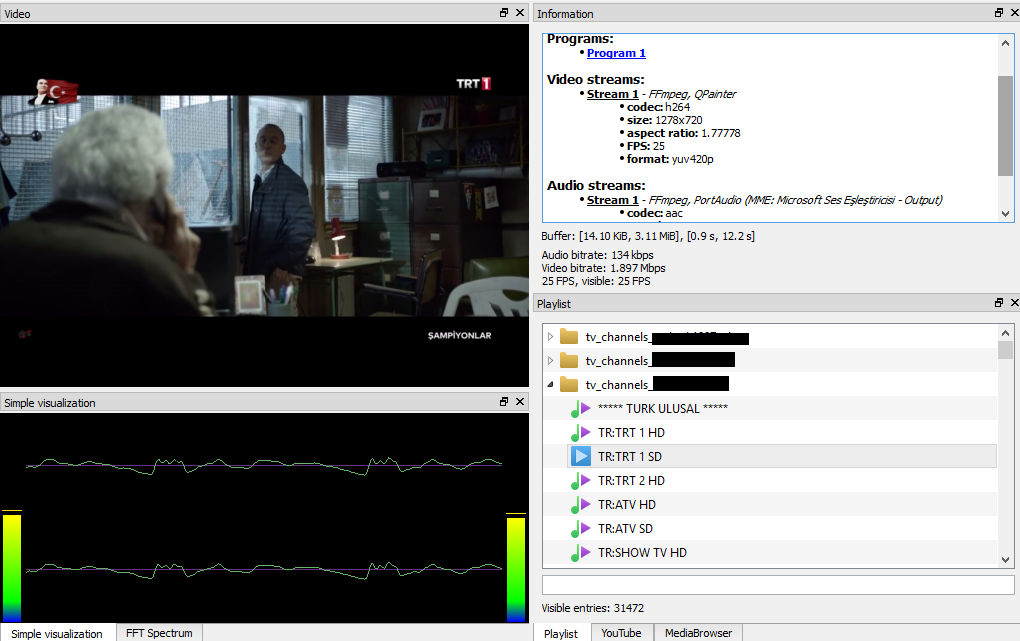Click the 'Visible entries: 31472' text
Image resolution: width=1020 pixels, height=641 pixels.
point(593,608)
